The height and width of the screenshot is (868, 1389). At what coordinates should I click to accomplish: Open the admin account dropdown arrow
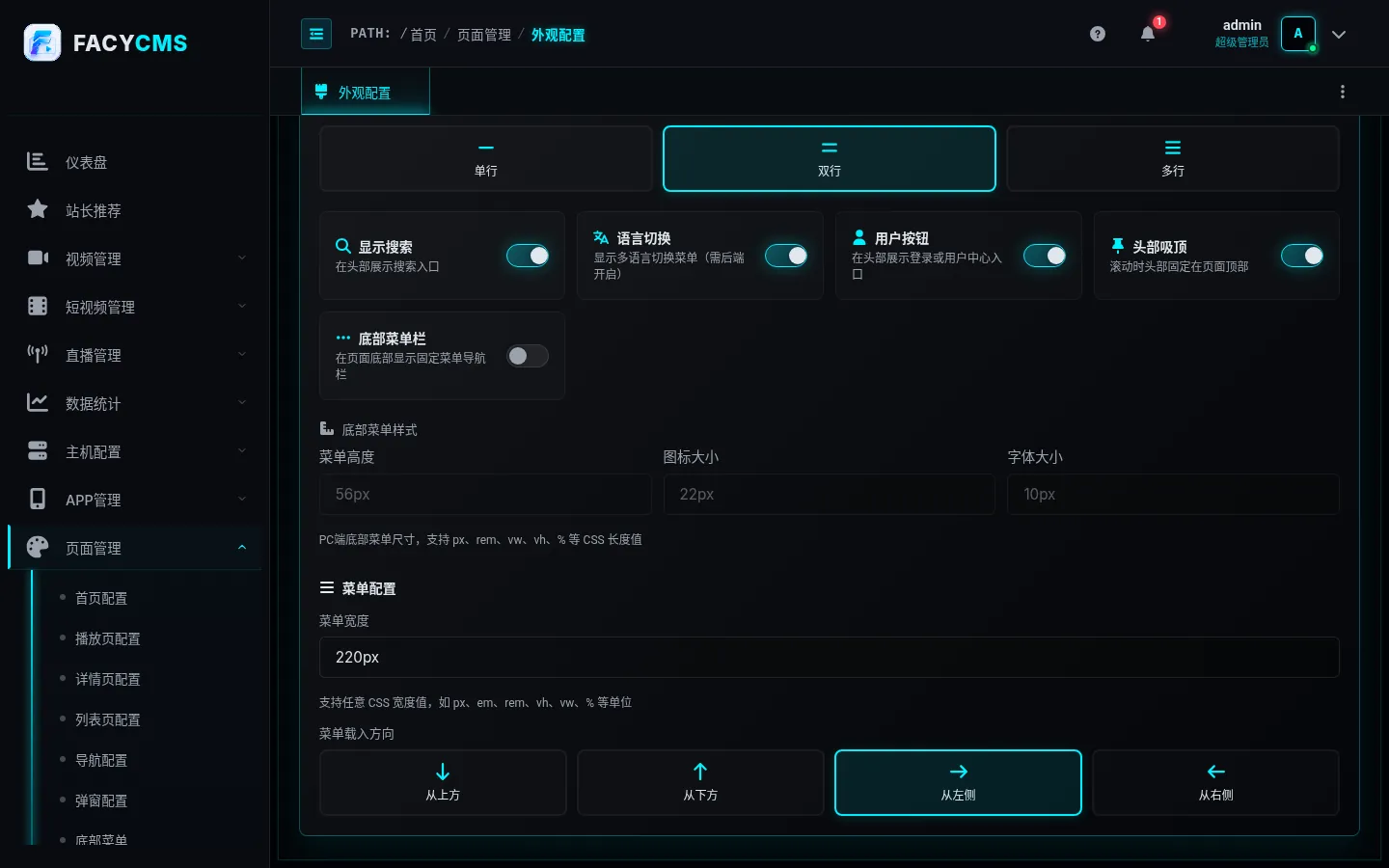point(1339,34)
